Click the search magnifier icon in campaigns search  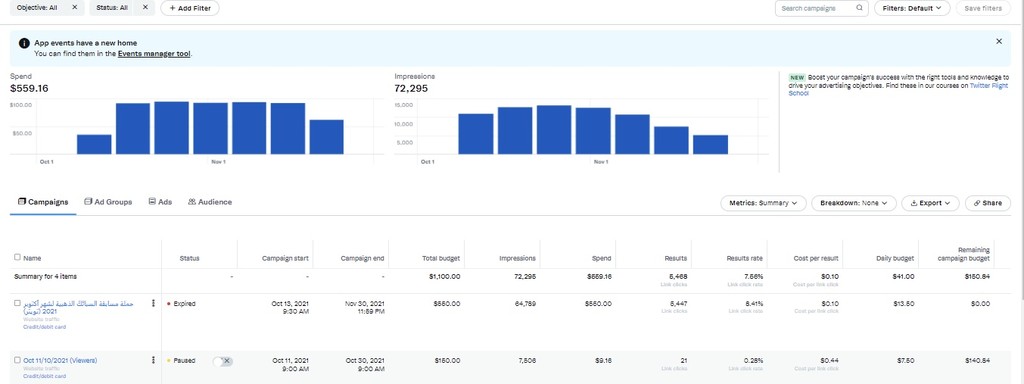tap(859, 8)
